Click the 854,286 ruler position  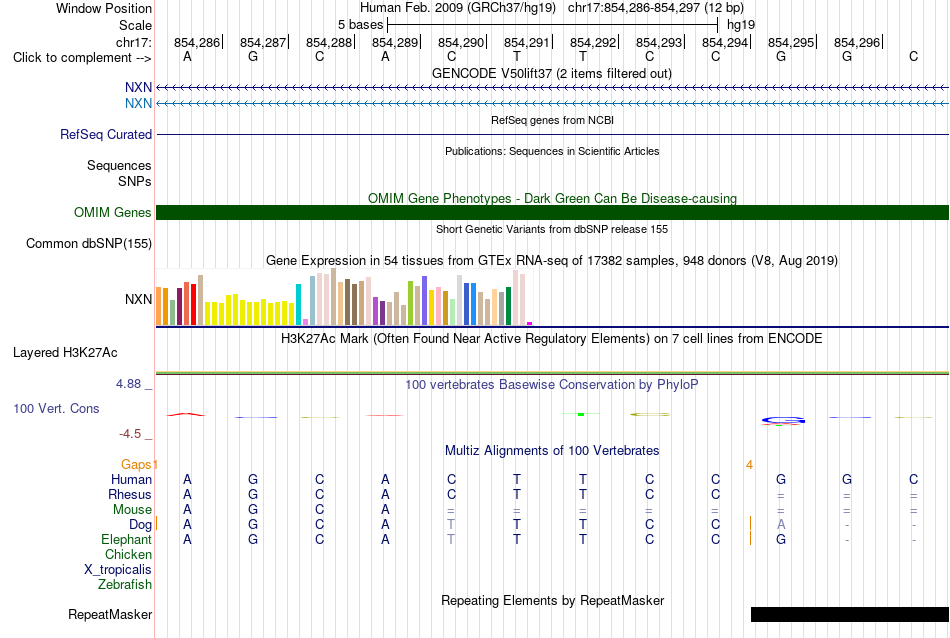coord(197,42)
